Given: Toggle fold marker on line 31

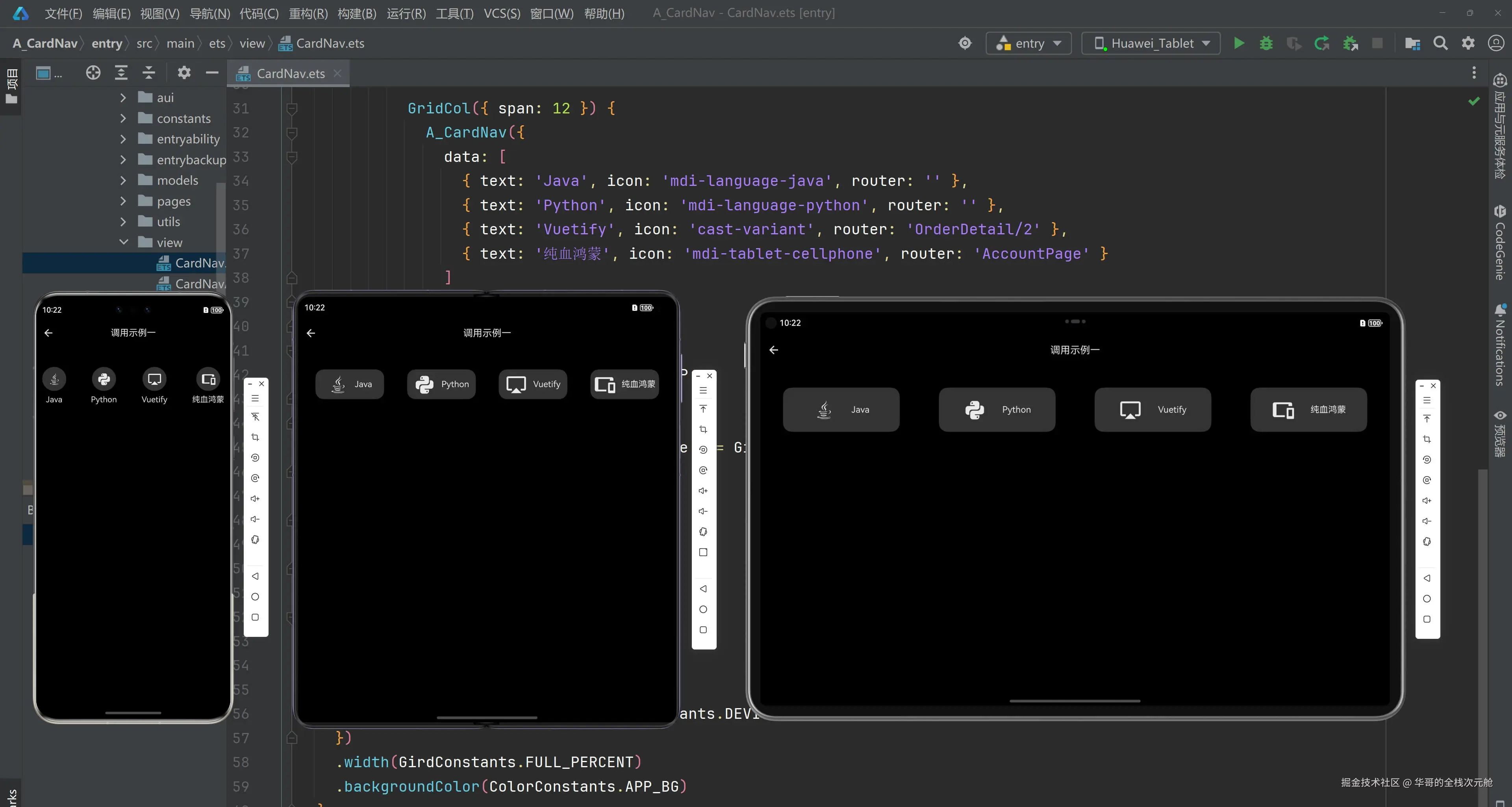Looking at the screenshot, I should pos(292,109).
